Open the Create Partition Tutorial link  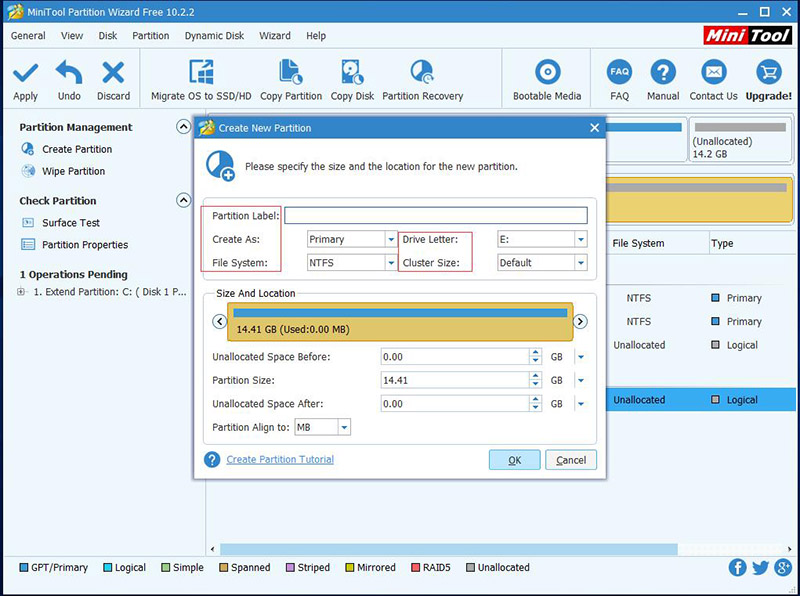tap(280, 460)
